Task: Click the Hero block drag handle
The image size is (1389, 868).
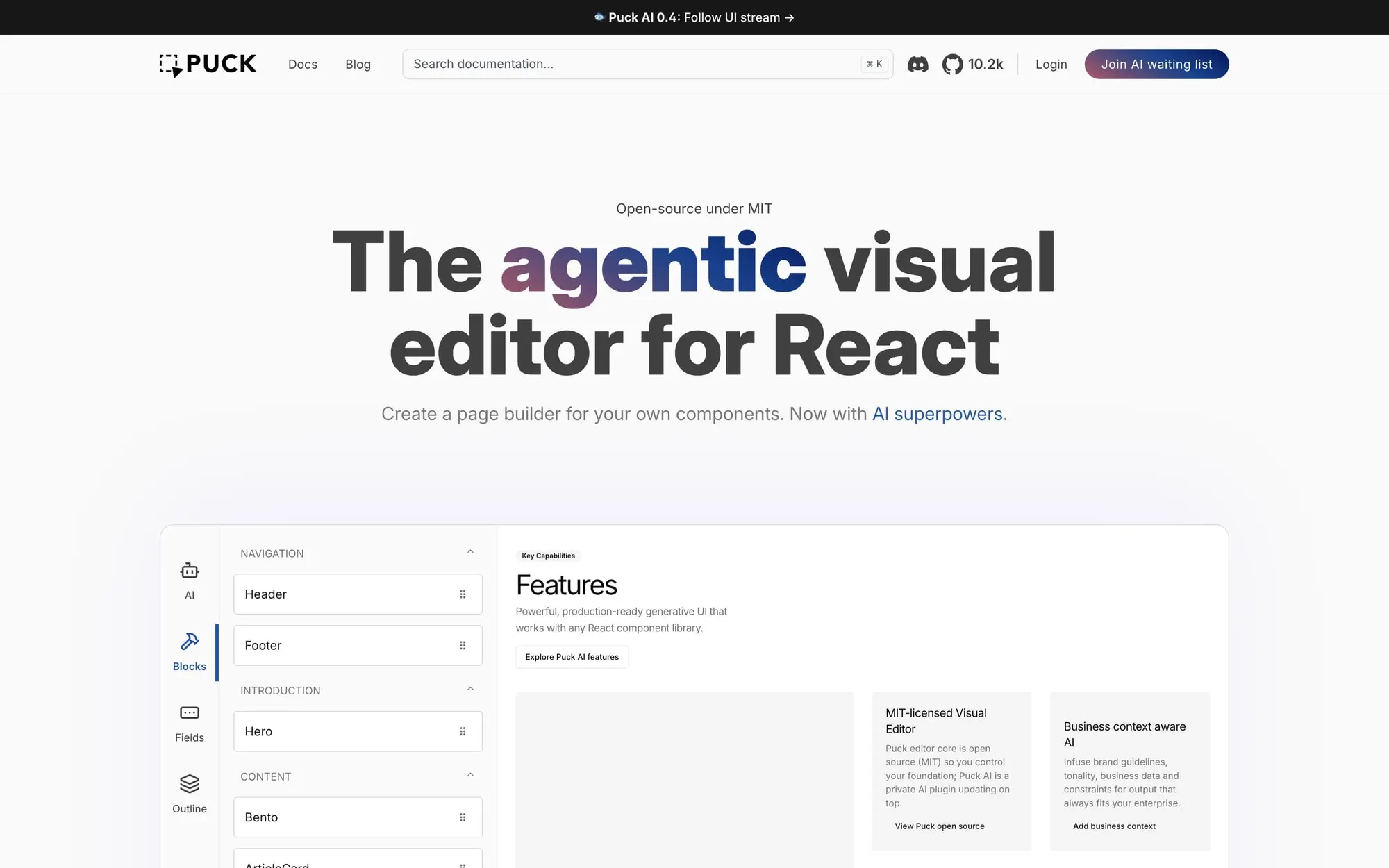Action: pos(463,731)
